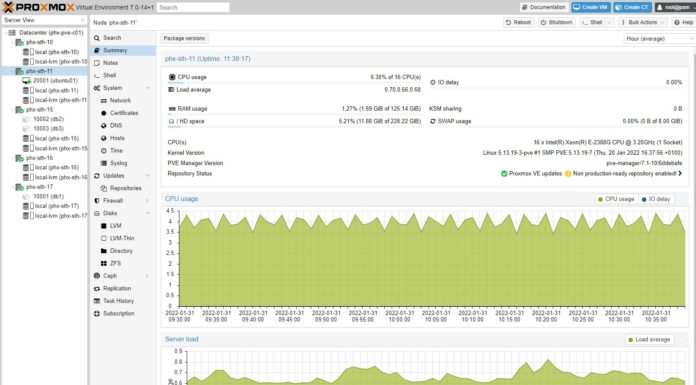Select storage local-lvm (phx-sth-15)
Image resolution: width=696 pixels, height=385 pixels.
61,148
